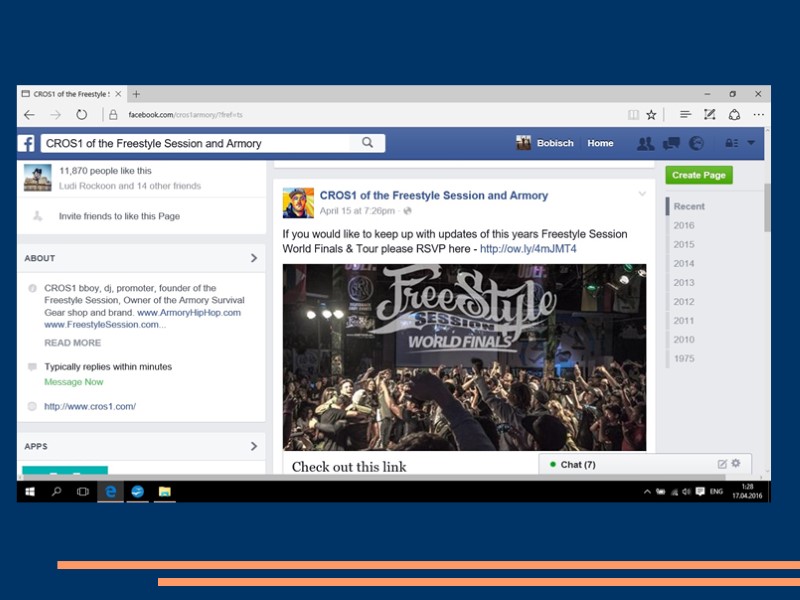Click taskbar search magnifier
Screen dimensions: 800x600
click(56, 491)
